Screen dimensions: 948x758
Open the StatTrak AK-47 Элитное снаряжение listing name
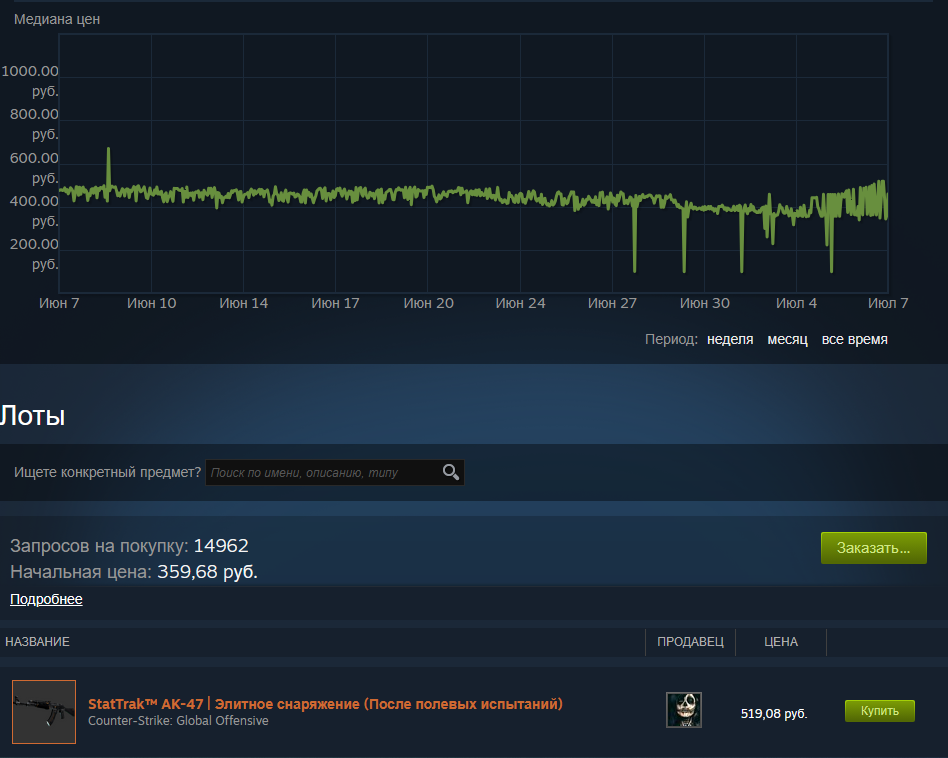[x=325, y=704]
